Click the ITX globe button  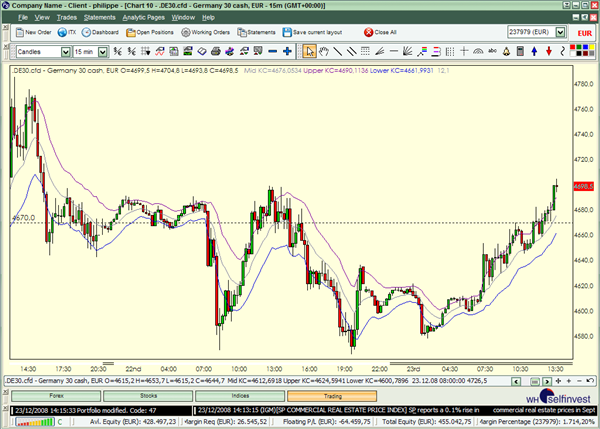click(67, 33)
